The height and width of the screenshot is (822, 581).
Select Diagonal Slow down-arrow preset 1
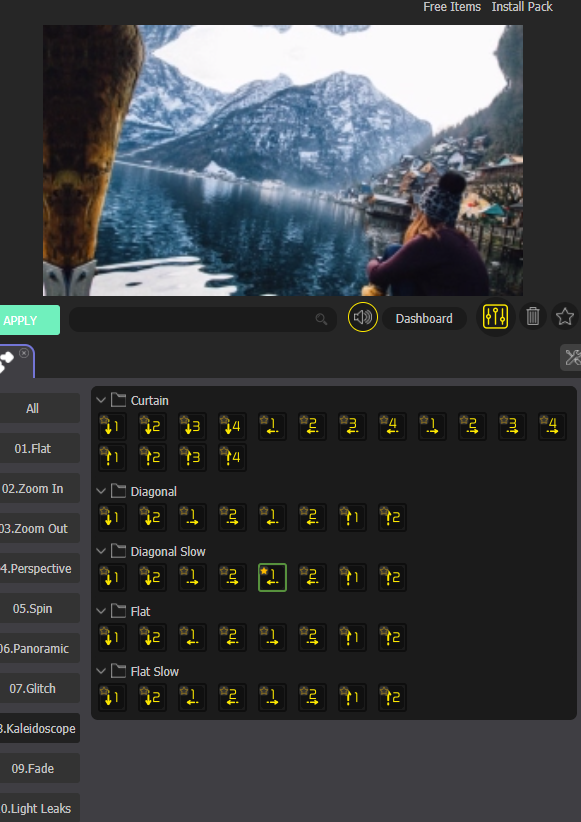[112, 577]
